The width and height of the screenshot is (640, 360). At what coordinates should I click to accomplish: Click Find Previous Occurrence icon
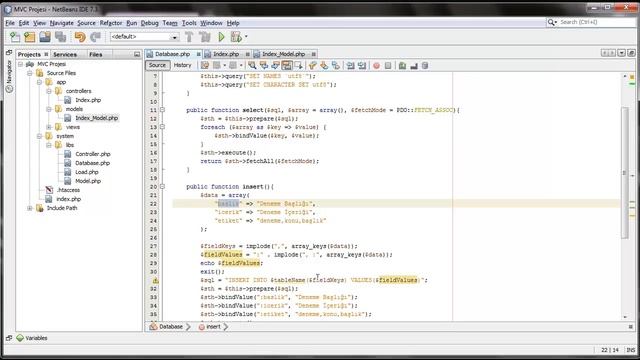click(264, 65)
